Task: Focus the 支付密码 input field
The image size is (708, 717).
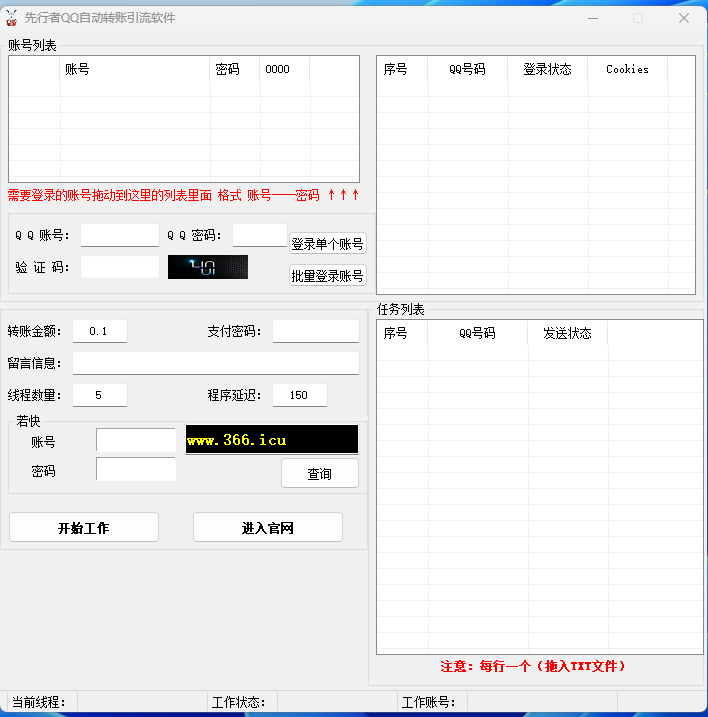Action: point(315,331)
